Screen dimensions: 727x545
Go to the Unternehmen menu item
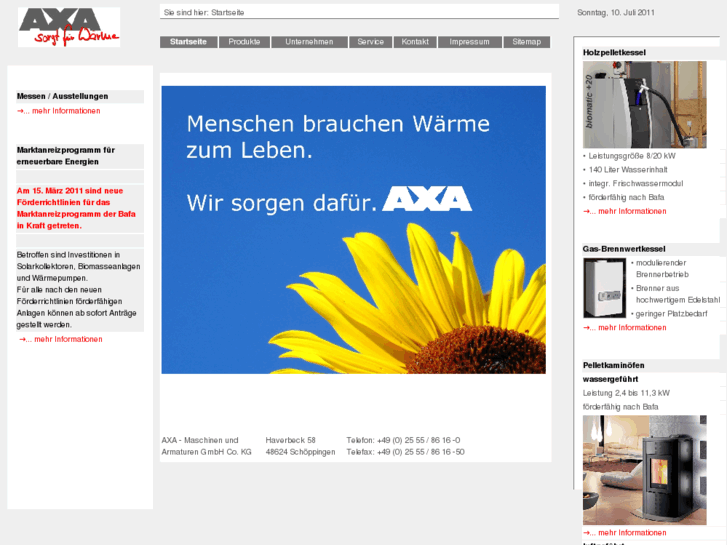coord(309,42)
